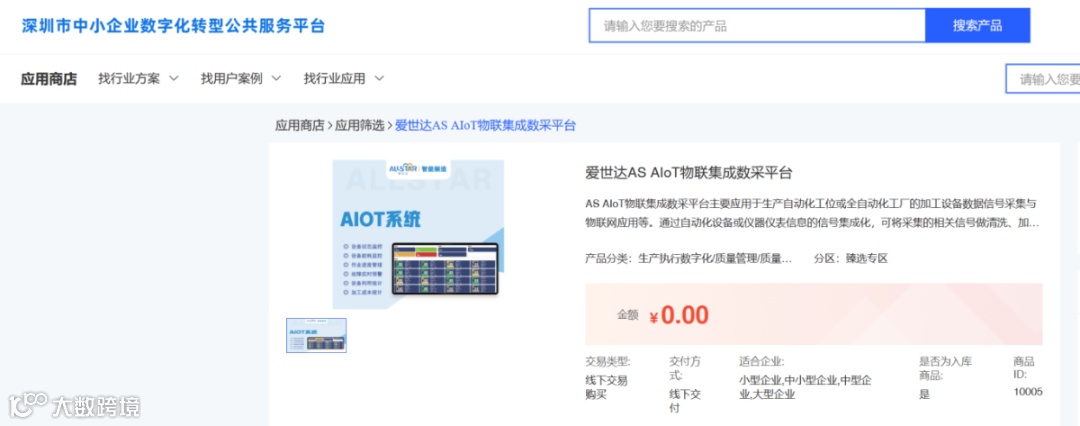Click the product title 爱世达AS AIoT物联集成数采平台
This screenshot has height=426, width=1080.
coord(689,172)
